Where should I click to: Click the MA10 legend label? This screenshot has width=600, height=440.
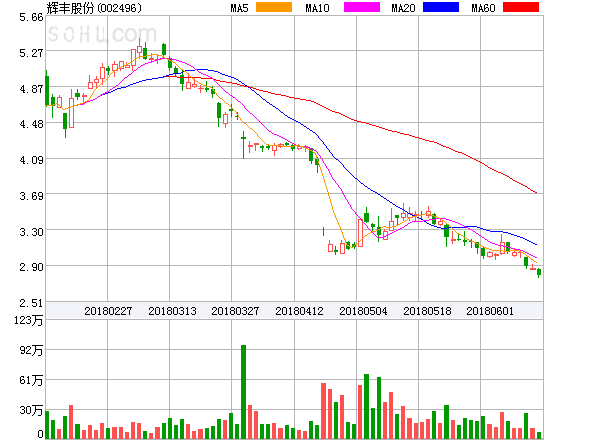(317, 8)
